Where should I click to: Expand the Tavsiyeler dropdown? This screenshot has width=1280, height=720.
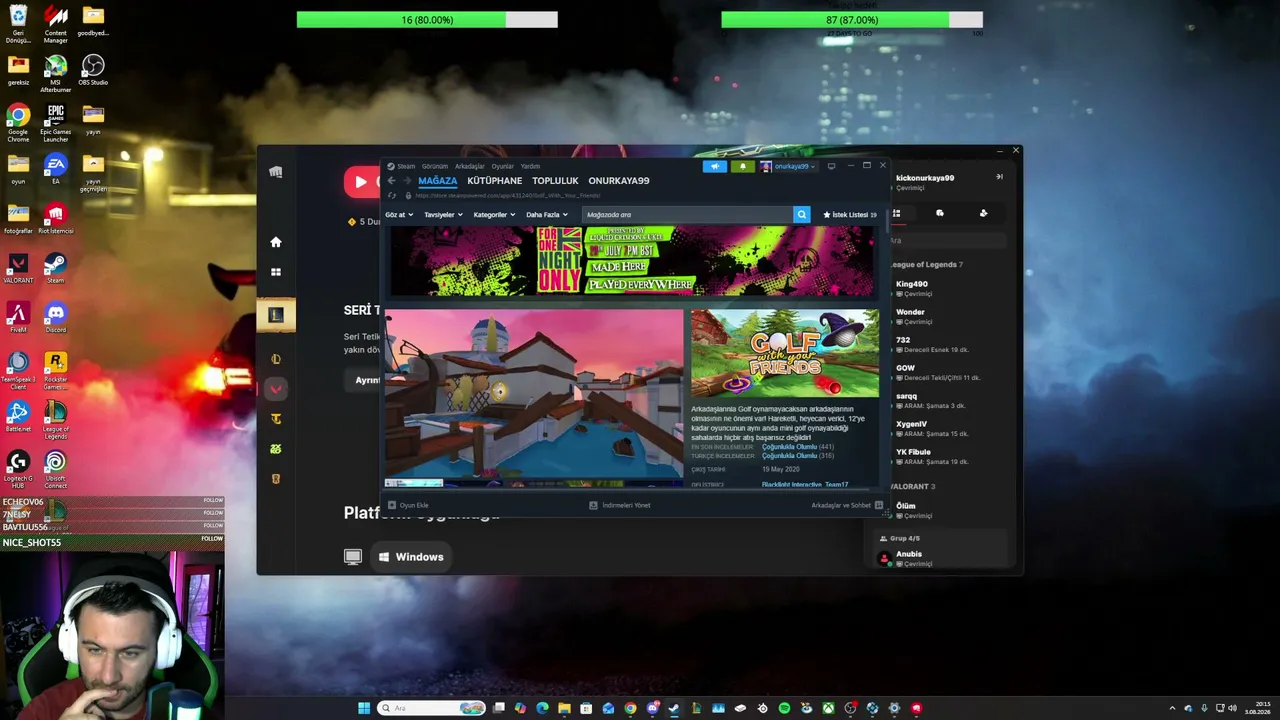[443, 215]
